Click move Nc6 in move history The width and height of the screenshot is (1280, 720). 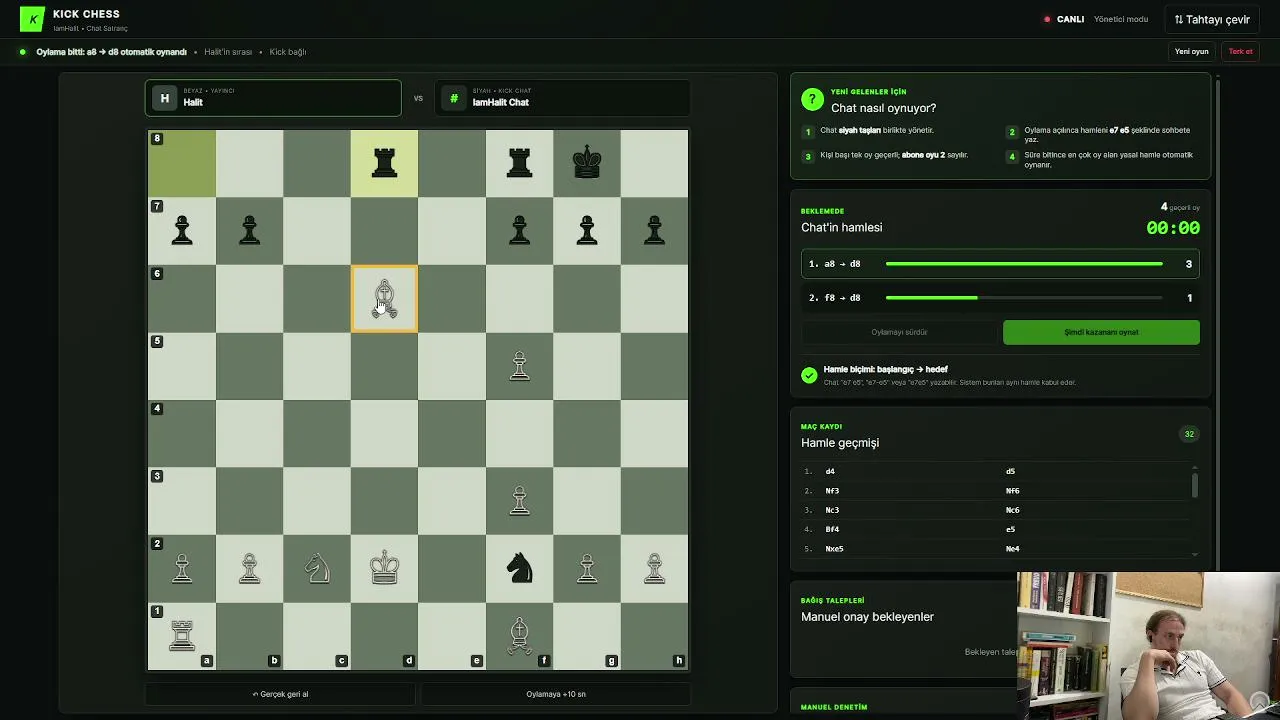click(x=1013, y=510)
